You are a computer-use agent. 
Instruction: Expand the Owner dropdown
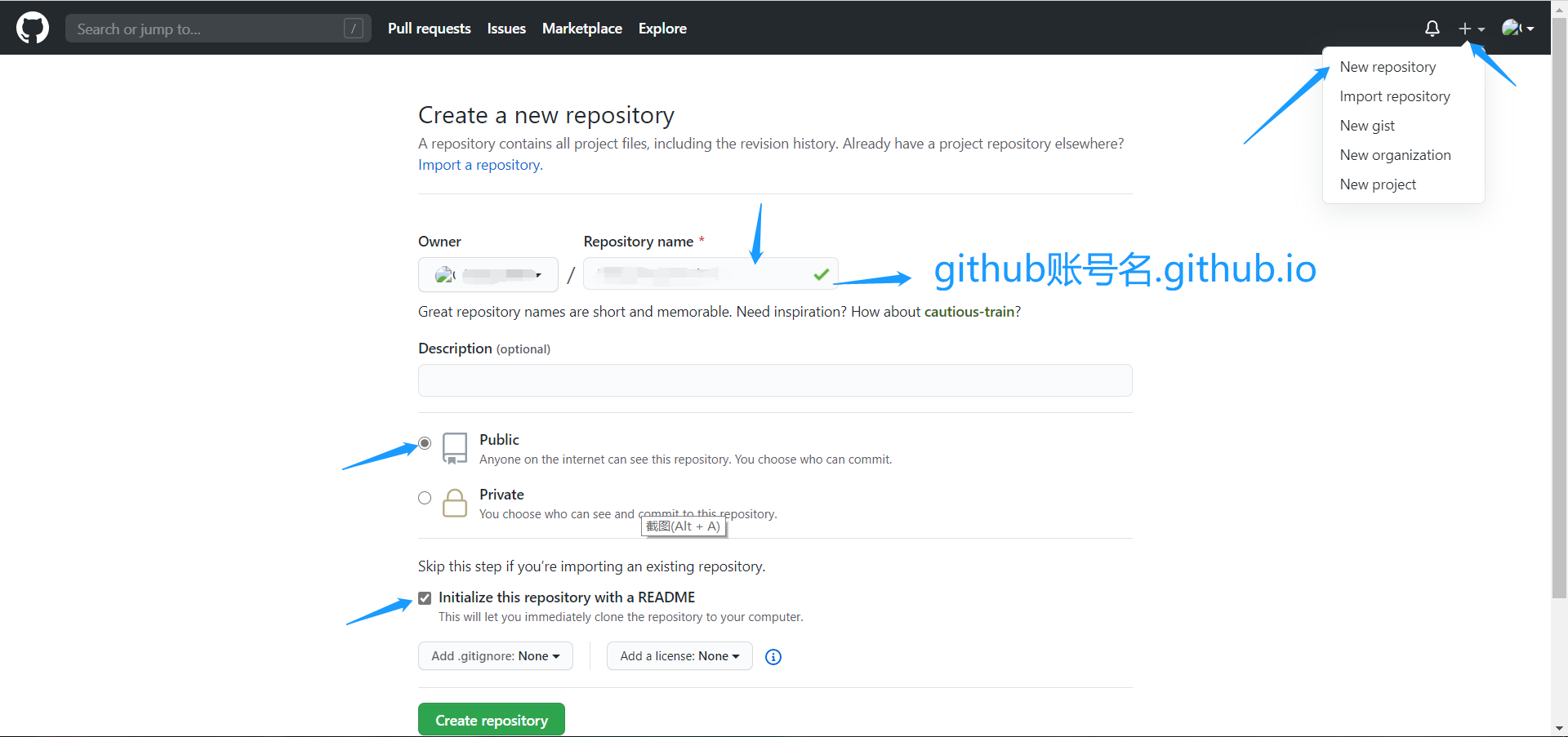pyautogui.click(x=488, y=275)
